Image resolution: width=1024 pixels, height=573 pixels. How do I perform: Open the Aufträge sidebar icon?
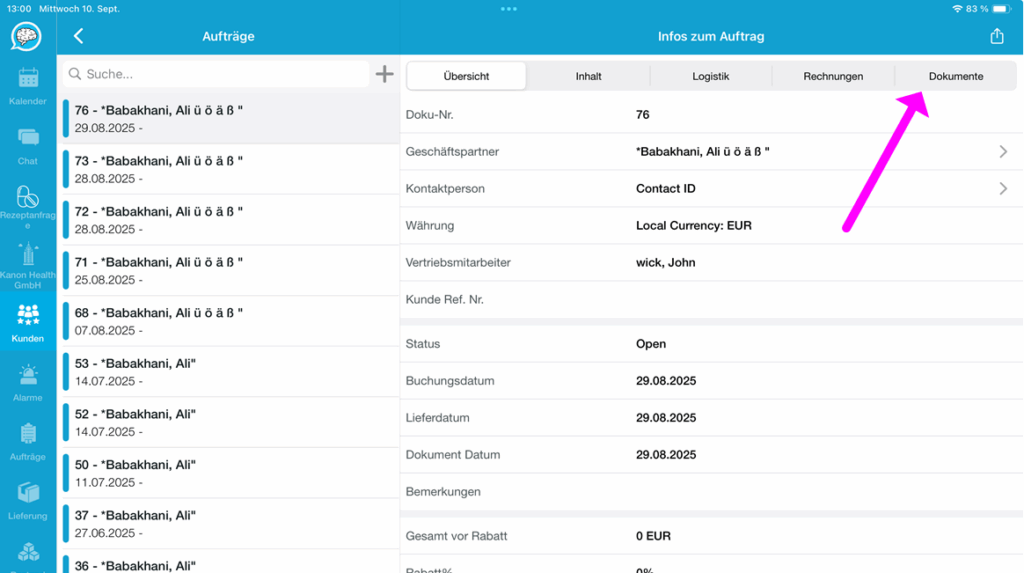[x=28, y=434]
